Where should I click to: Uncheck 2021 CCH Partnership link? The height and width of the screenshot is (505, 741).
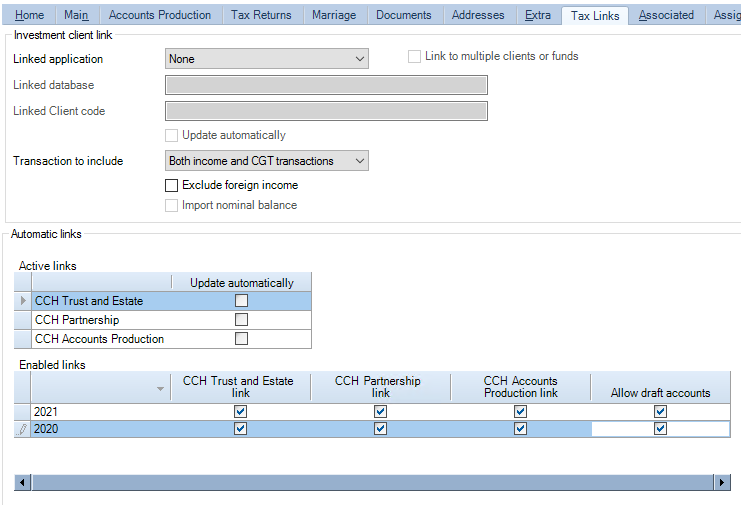(x=380, y=412)
